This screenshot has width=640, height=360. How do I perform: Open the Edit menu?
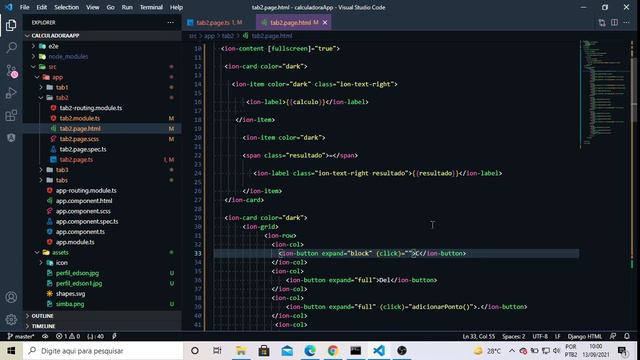coord(42,7)
